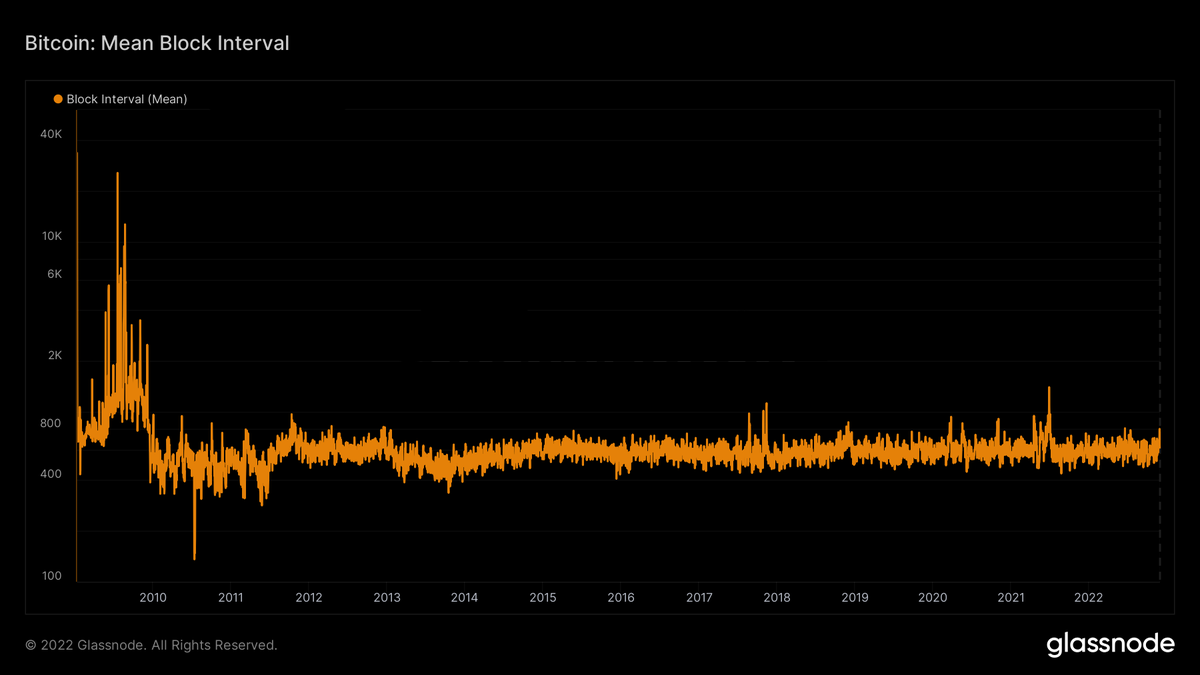Viewport: 1200px width, 675px height.
Task: Click the 2011 x-axis label
Action: 231,598
